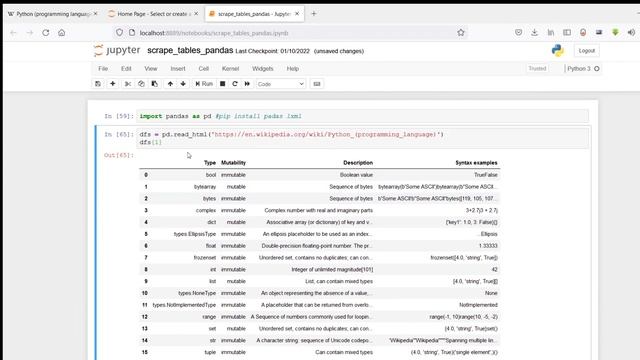Go back with the browser back arrow
The height and width of the screenshot is (360, 640).
[13, 33]
